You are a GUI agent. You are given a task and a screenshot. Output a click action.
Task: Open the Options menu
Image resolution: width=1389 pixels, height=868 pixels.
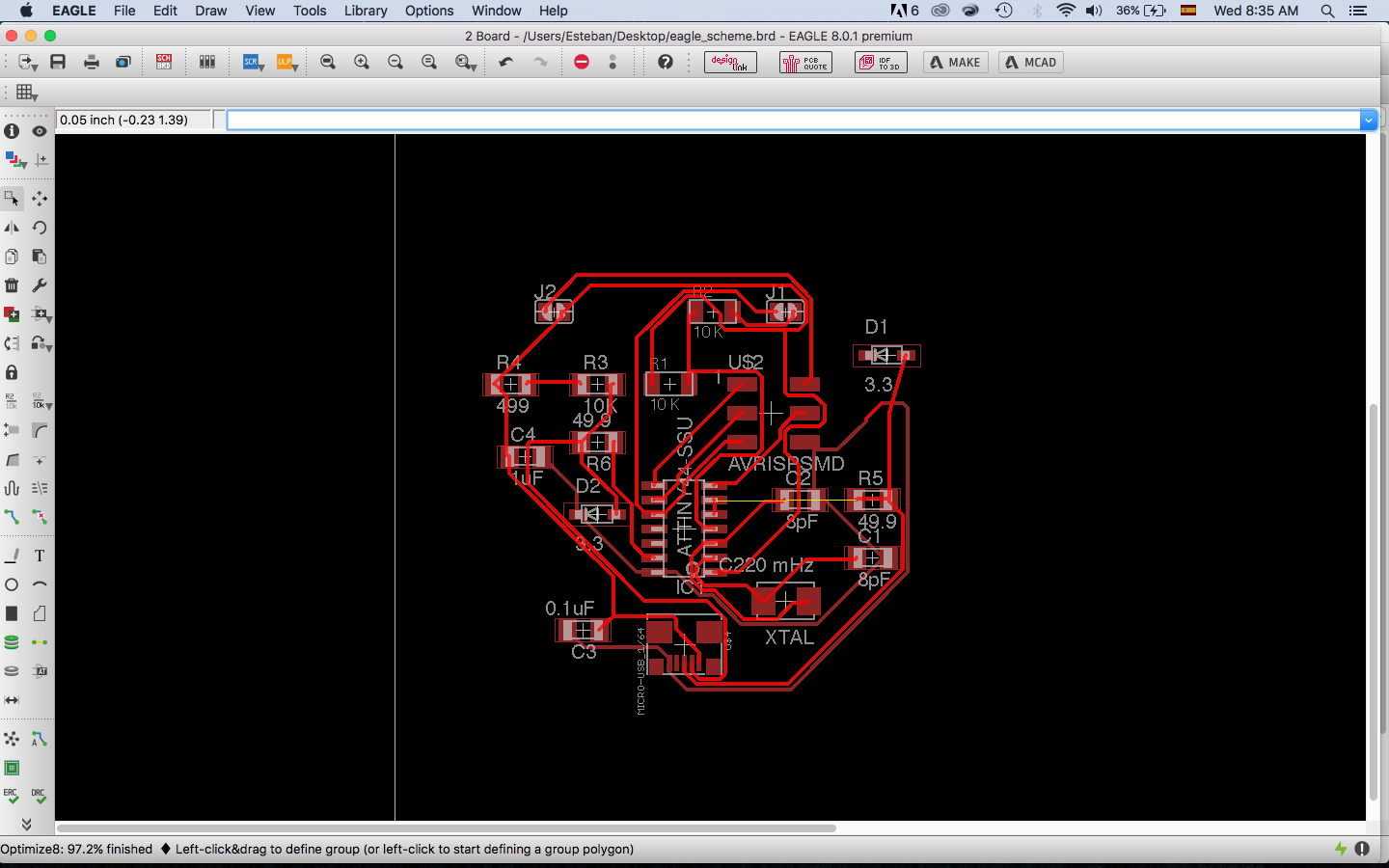coord(429,11)
